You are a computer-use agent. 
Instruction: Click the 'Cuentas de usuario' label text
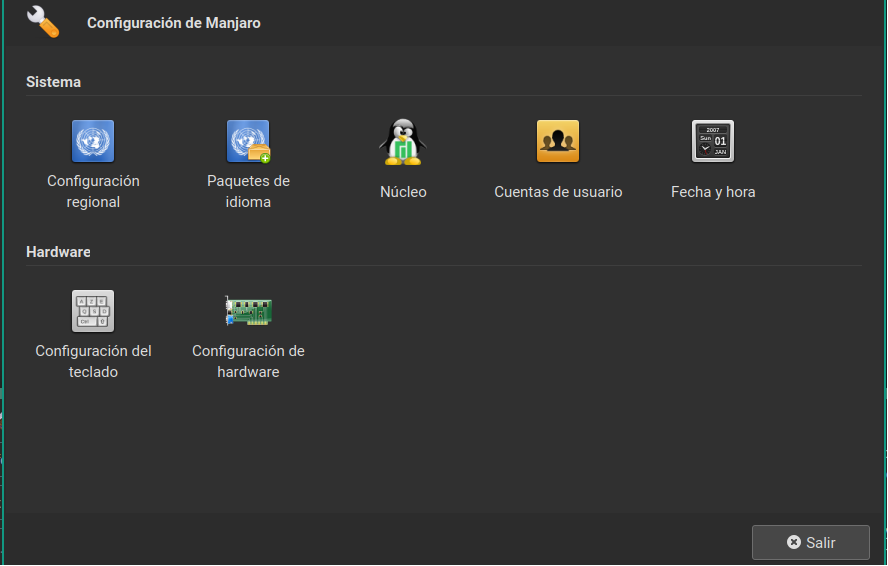click(558, 192)
